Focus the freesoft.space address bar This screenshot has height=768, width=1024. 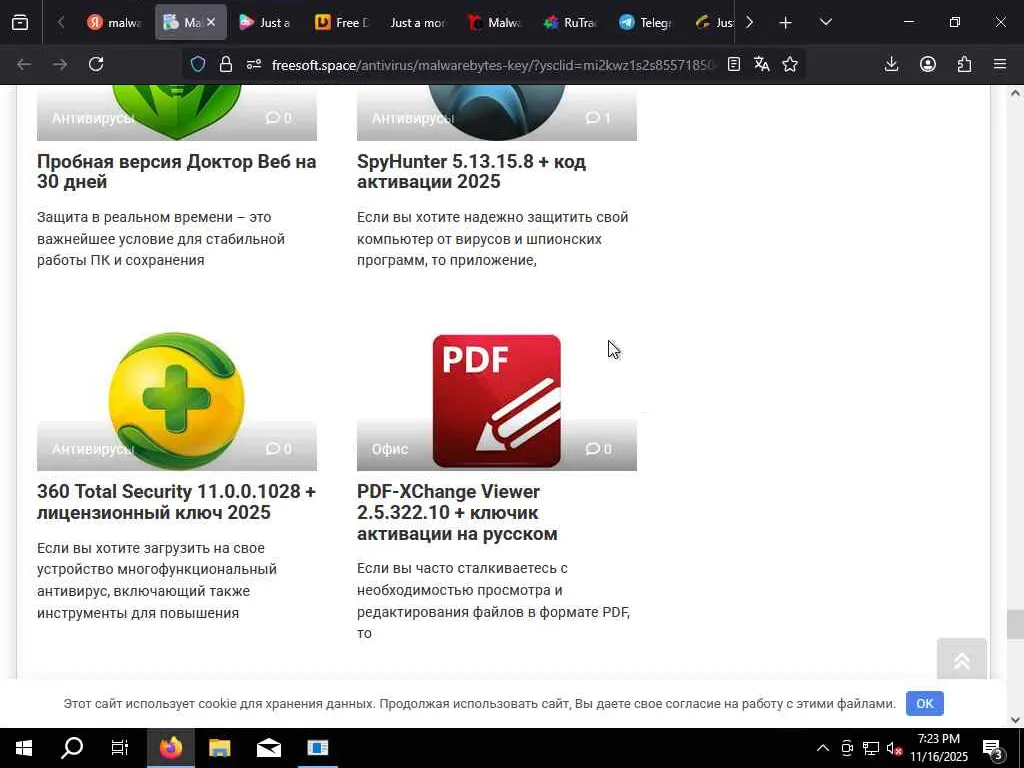pos(494,65)
